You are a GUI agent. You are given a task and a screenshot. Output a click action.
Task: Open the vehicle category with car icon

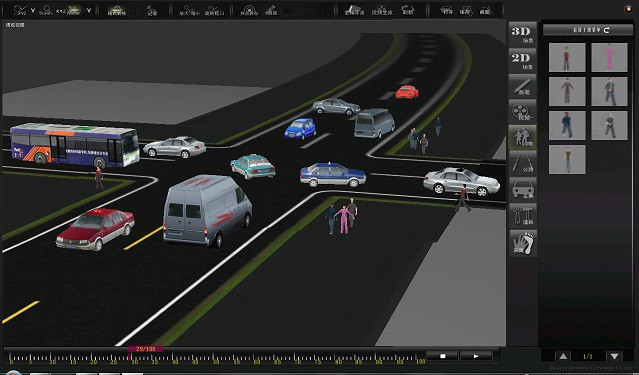pos(522,190)
